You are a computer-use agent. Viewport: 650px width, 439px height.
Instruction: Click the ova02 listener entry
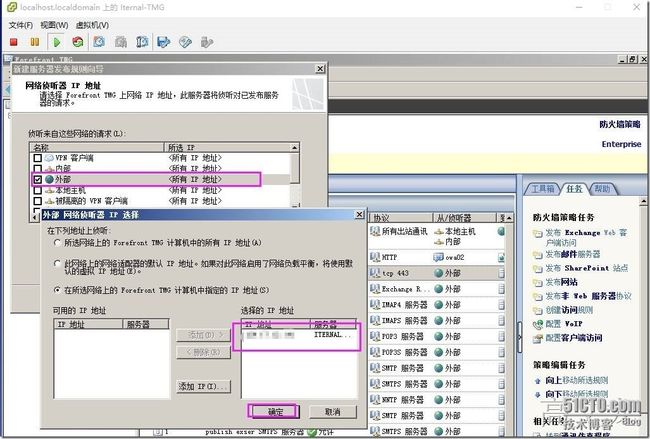[449, 257]
